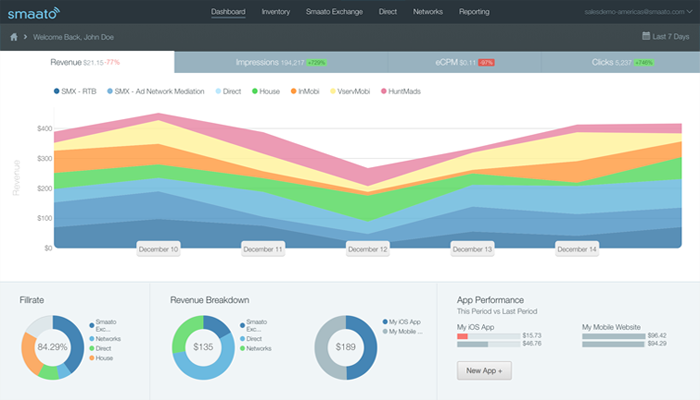Viewport: 700px width, 400px height.
Task: Click the $189 app revenue donut
Action: [x=346, y=347]
